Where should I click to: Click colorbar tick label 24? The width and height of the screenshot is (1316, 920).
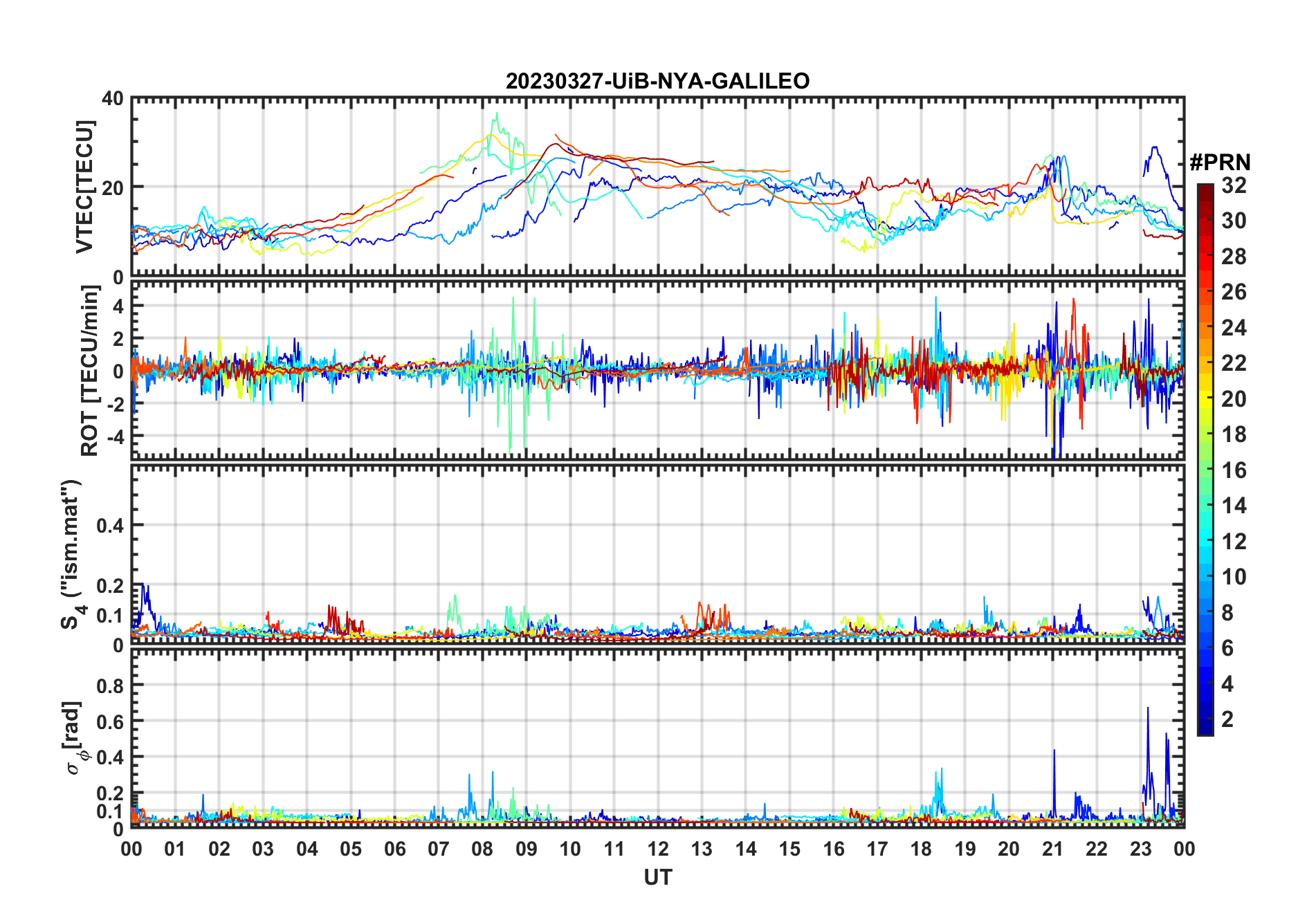(x=1234, y=328)
